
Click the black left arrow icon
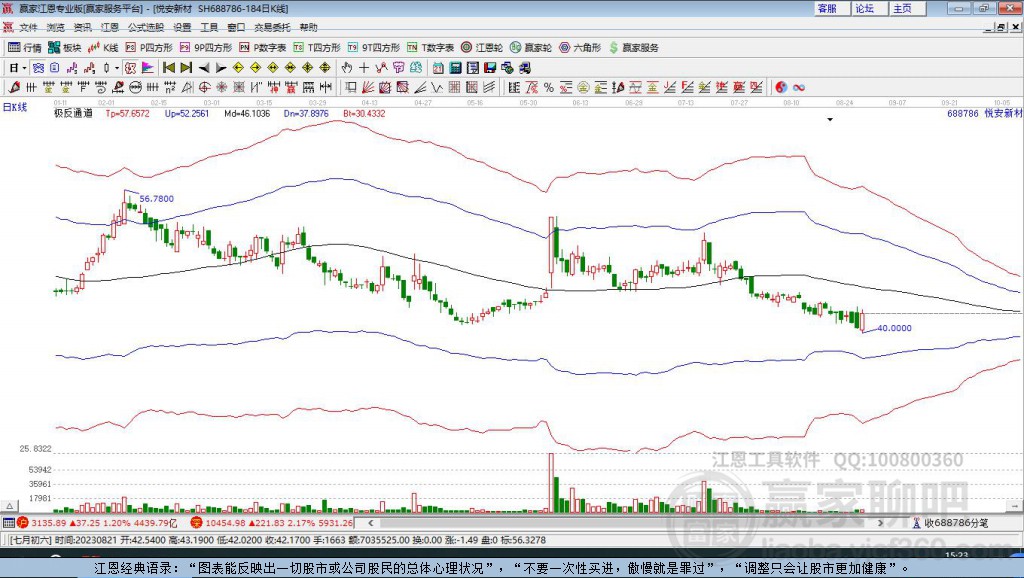[x=204, y=68]
